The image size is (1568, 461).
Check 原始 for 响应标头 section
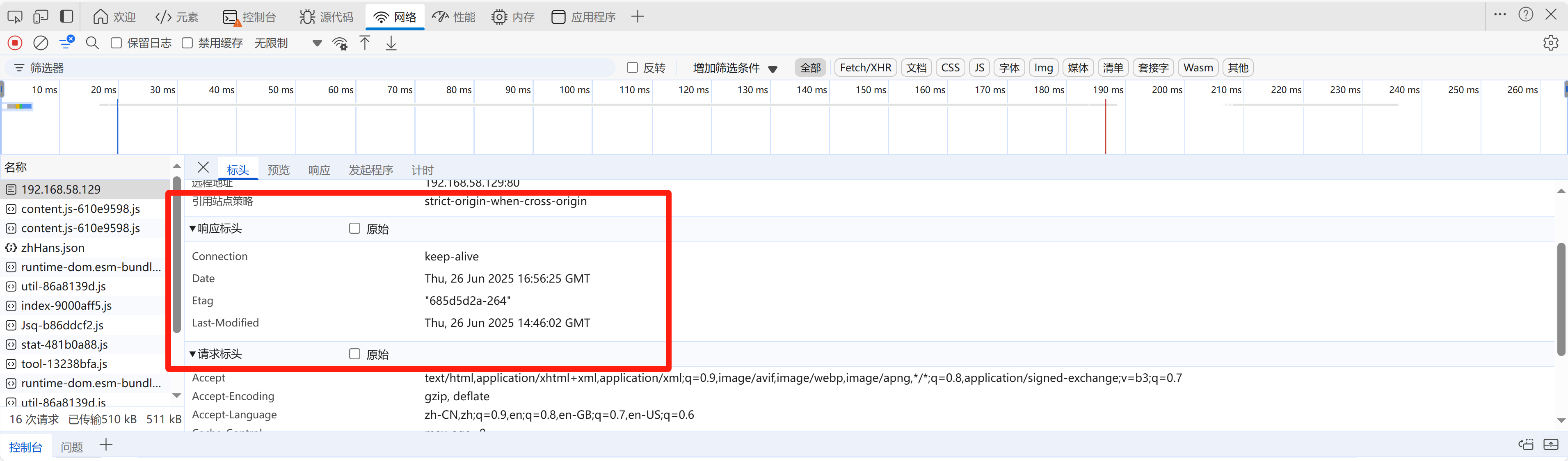coord(355,229)
